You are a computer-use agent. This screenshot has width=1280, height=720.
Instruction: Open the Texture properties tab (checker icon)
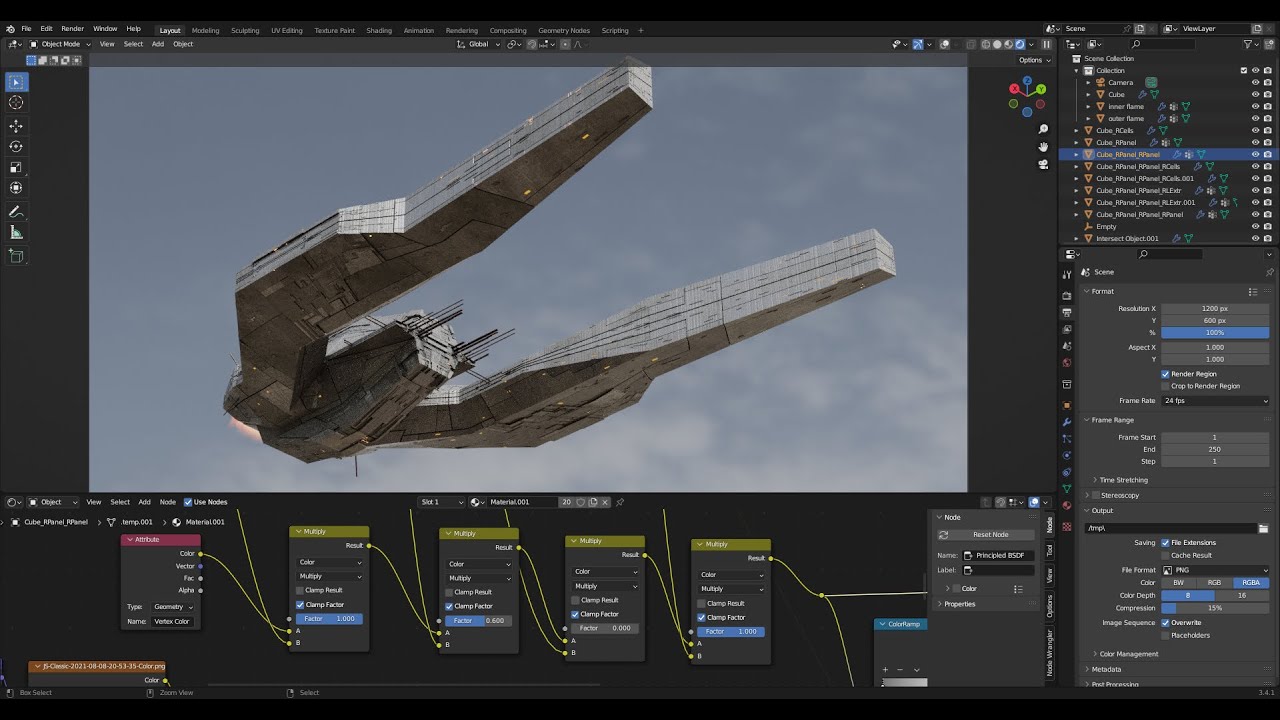tap(1067, 526)
